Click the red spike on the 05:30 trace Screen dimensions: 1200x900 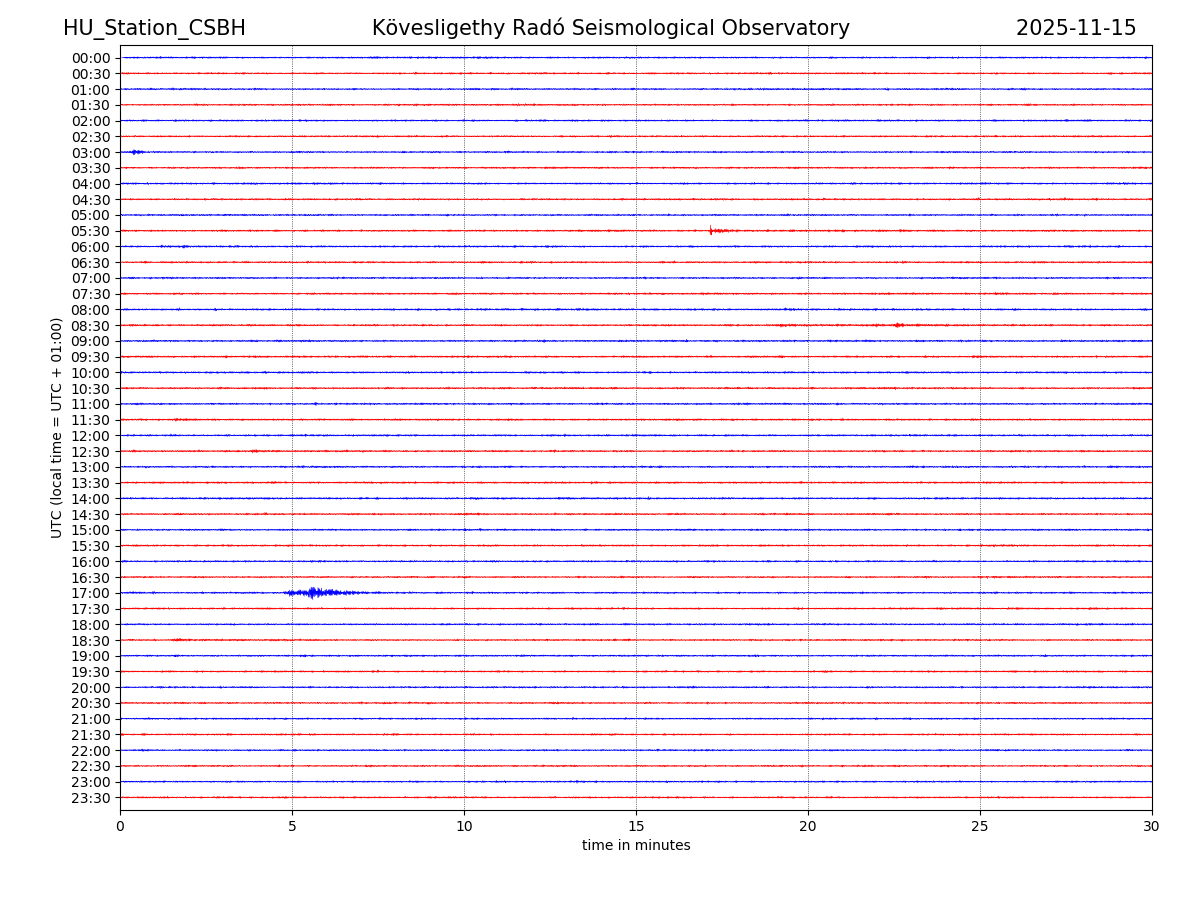tap(711, 231)
